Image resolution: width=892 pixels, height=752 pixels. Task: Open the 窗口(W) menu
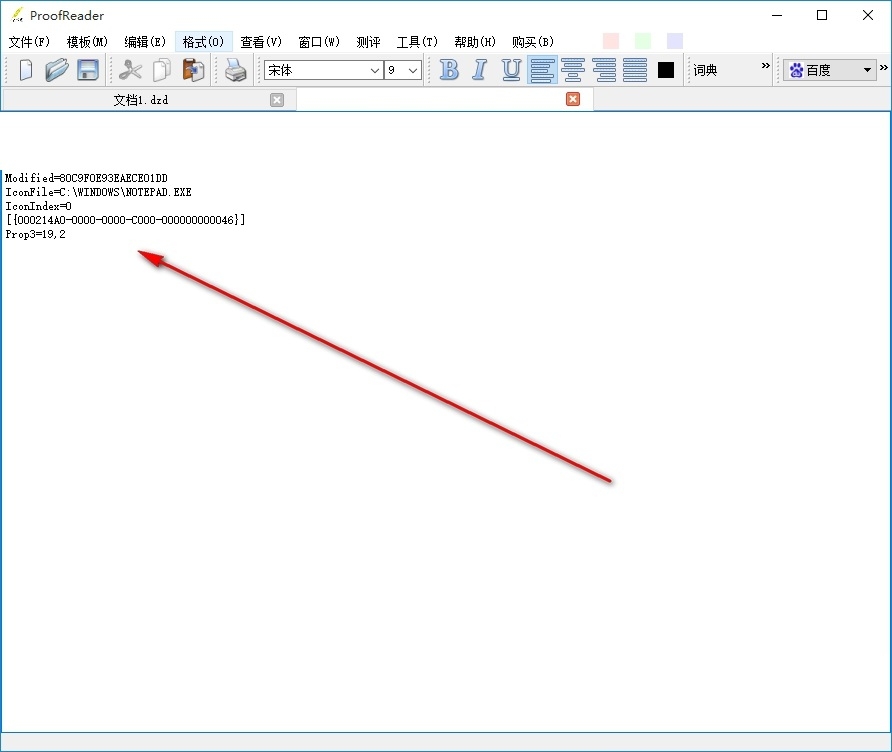tap(319, 42)
